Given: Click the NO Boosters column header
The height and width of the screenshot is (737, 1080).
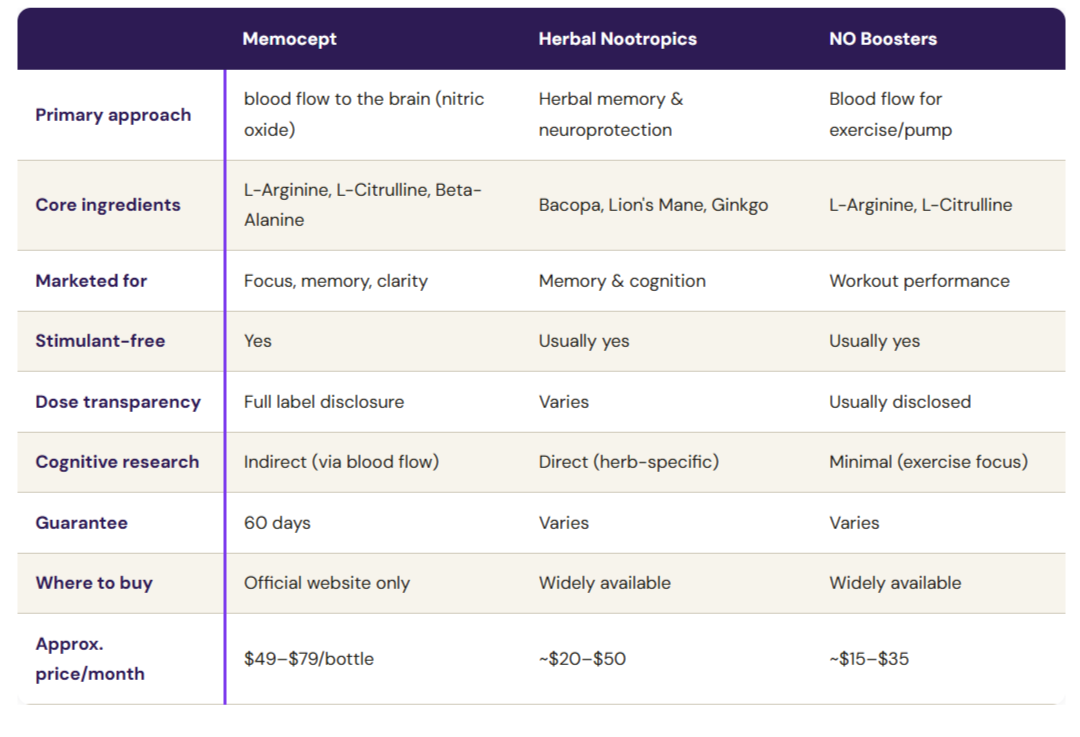Looking at the screenshot, I should point(882,39).
